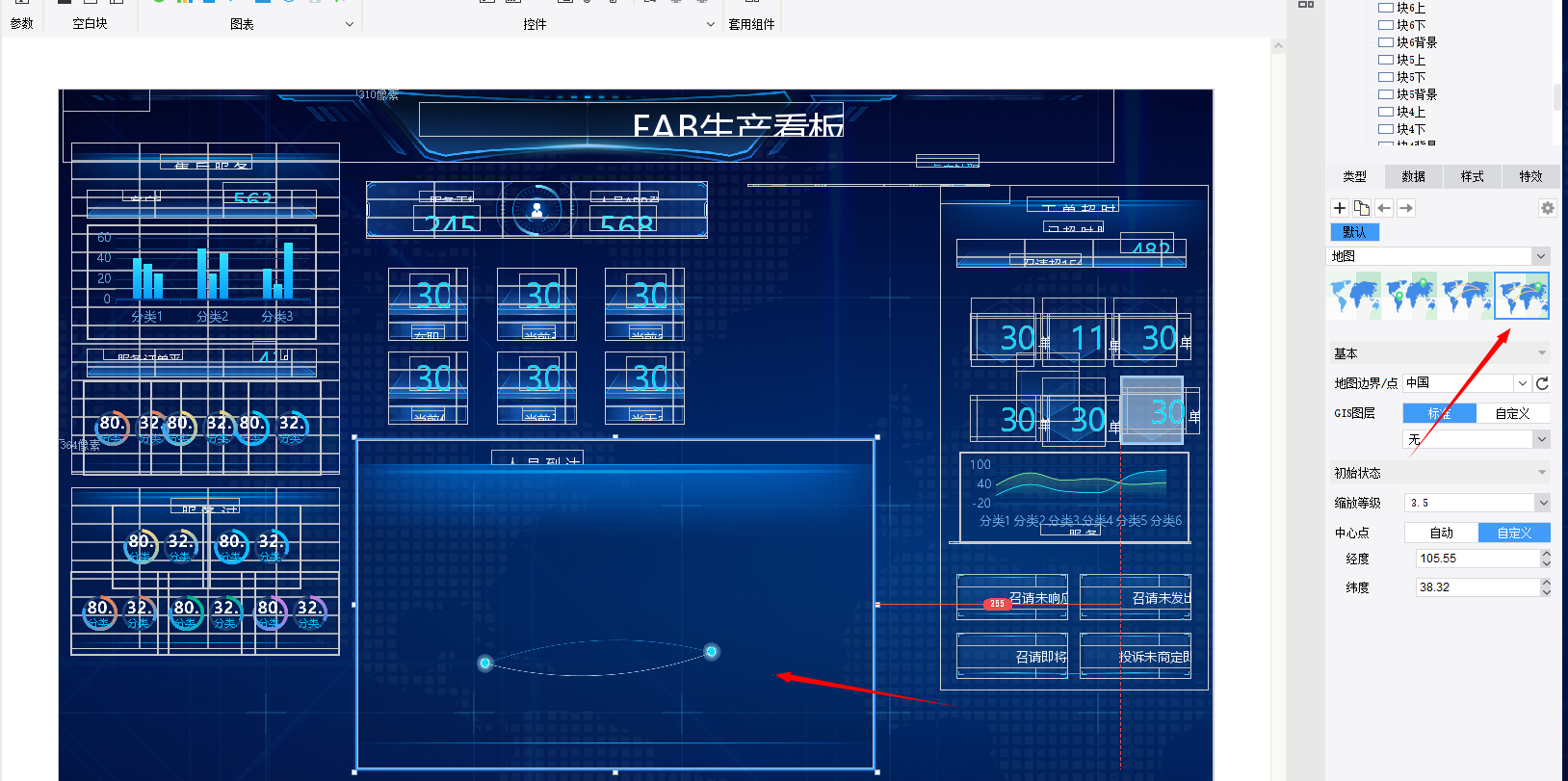
Task: Select the first plain area map thumbnail
Action: [x=1355, y=296]
